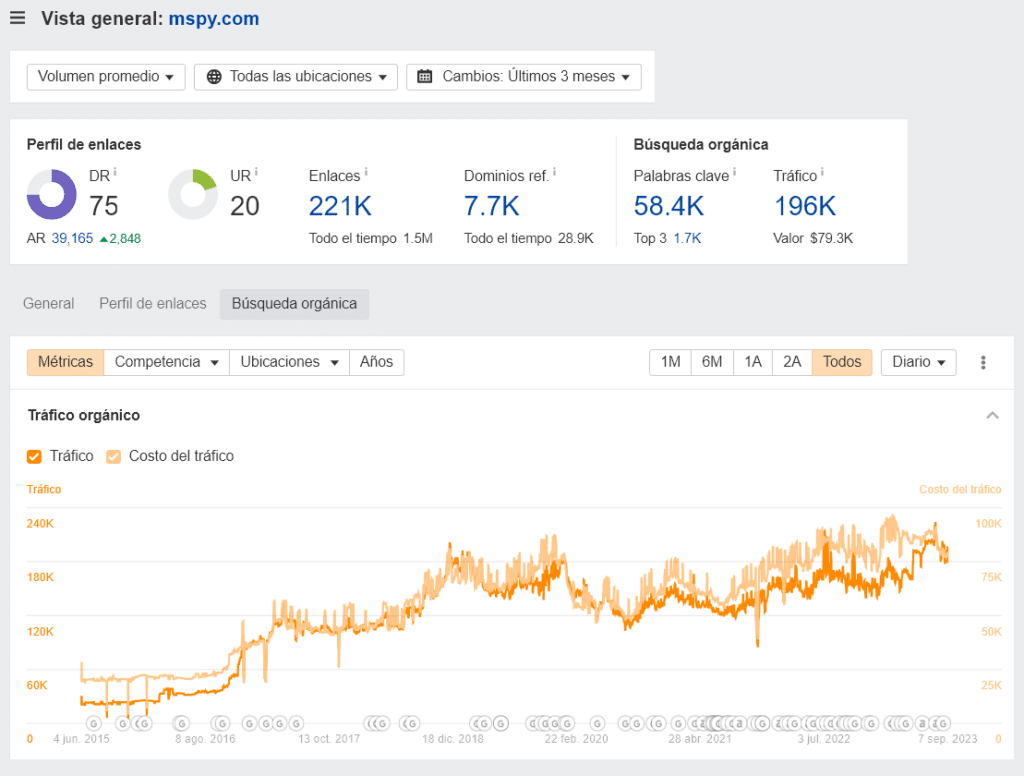
Task: Click the info icon beside Enlaces
Action: [x=366, y=172]
